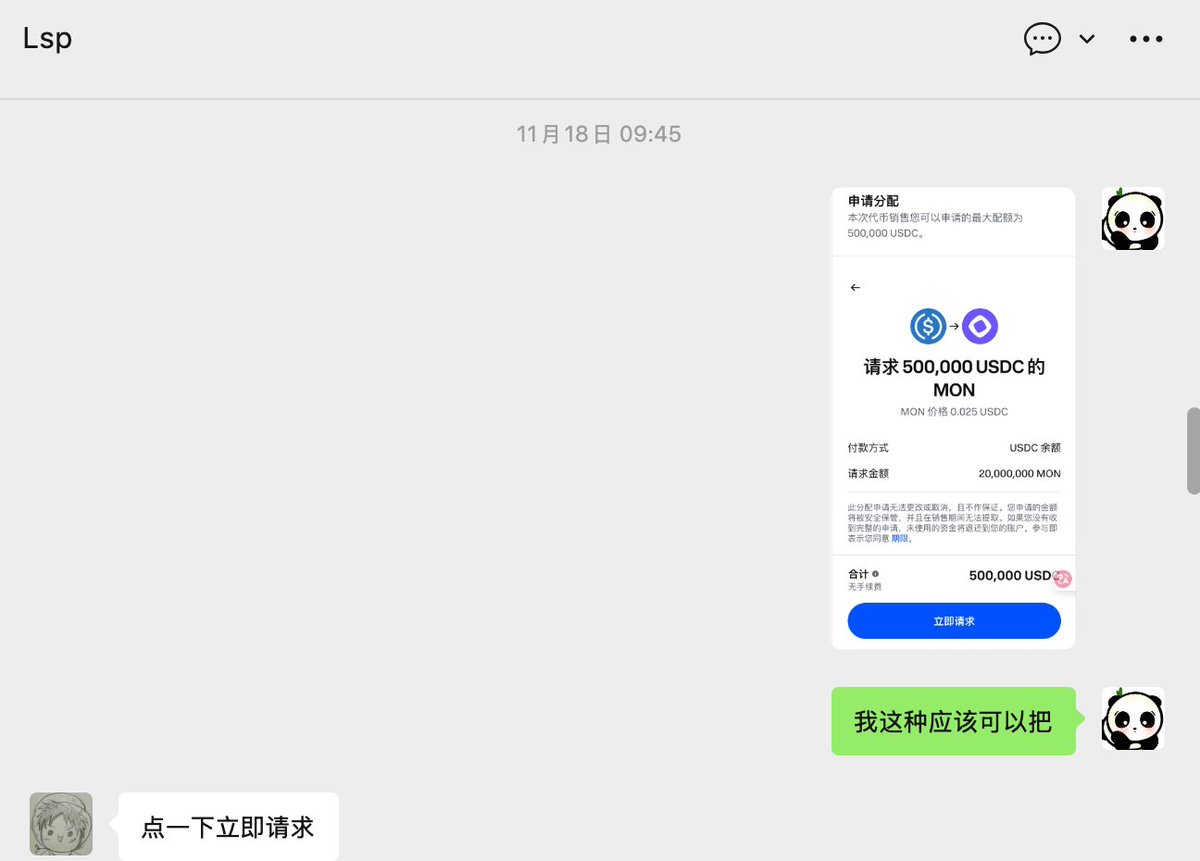
Task: Open the conversation menu via ellipsis
Action: [x=1146, y=38]
